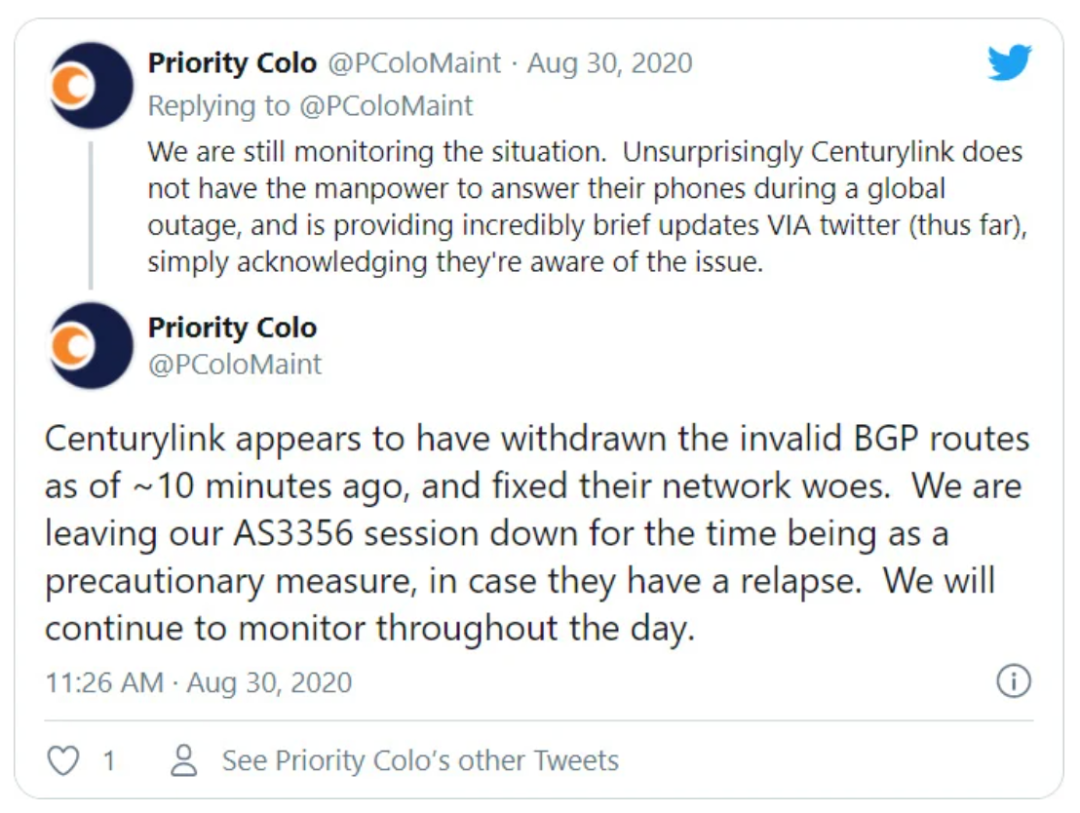Click the vertical thread line connecting the tweets

pyautogui.click(x=91, y=214)
